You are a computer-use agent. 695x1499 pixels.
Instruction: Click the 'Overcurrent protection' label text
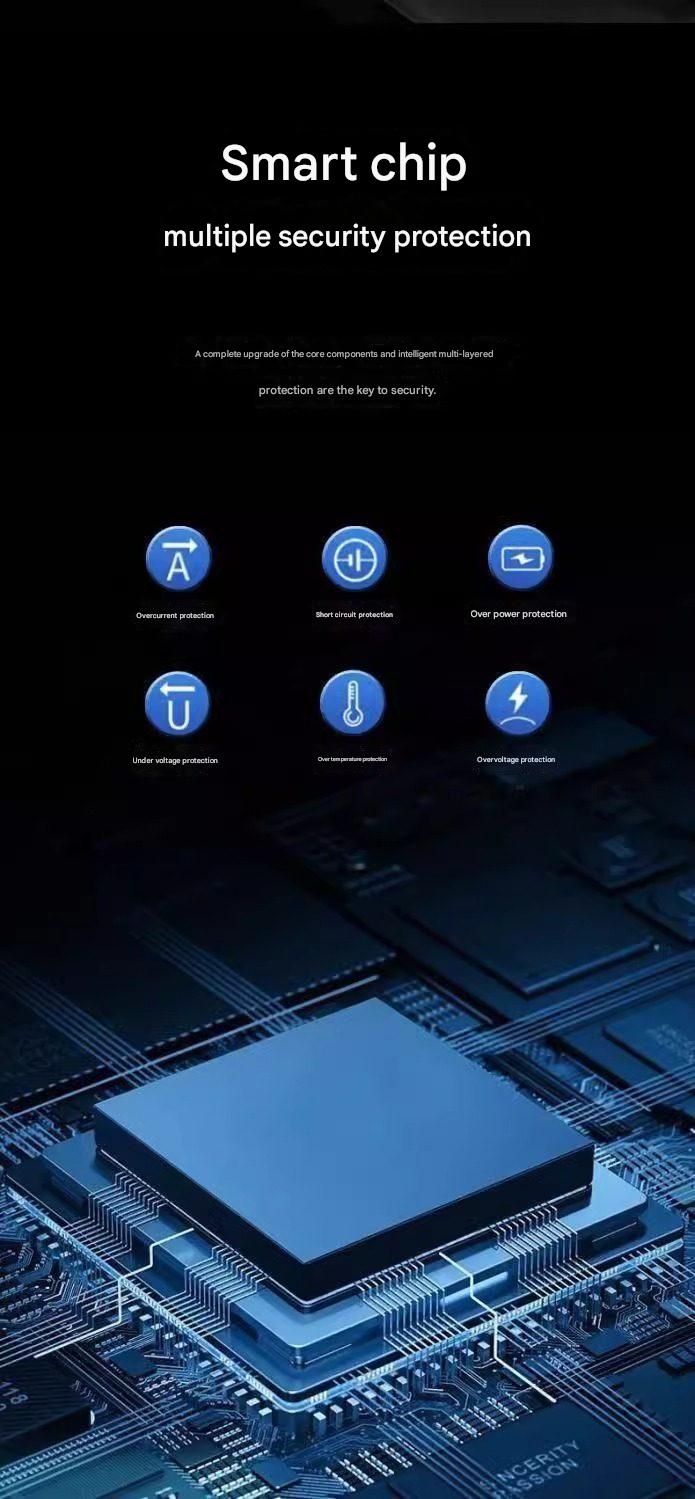point(175,616)
